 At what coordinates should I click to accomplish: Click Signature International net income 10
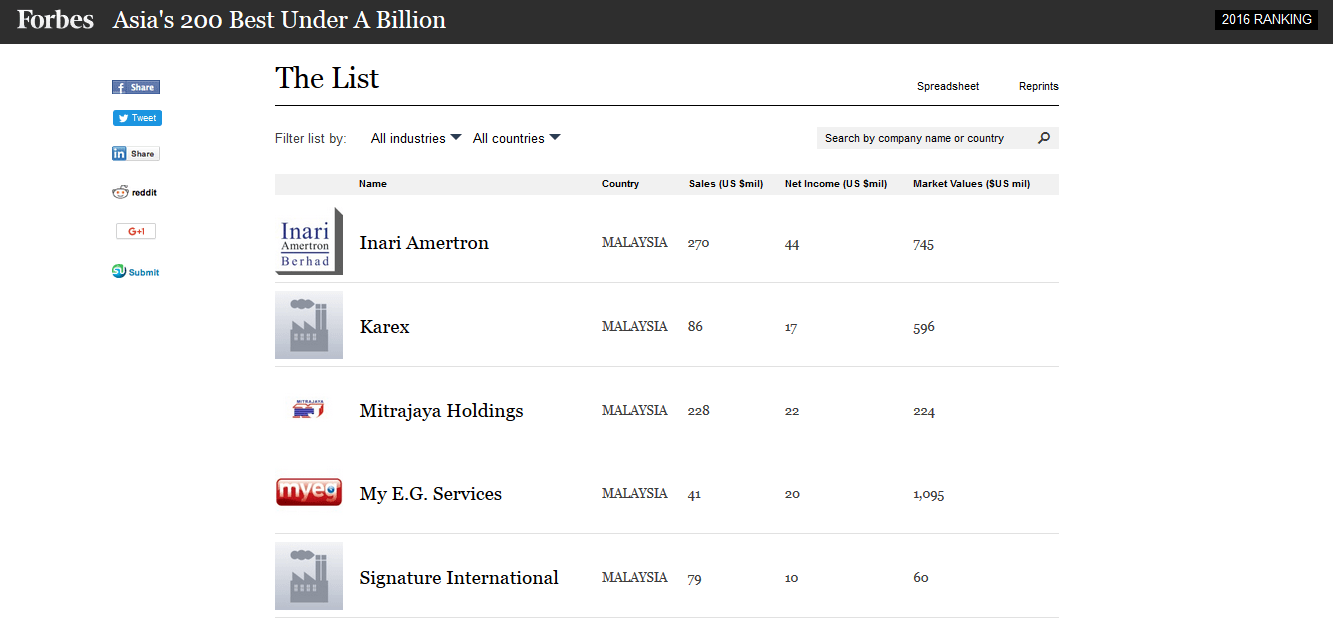pyautogui.click(x=791, y=578)
